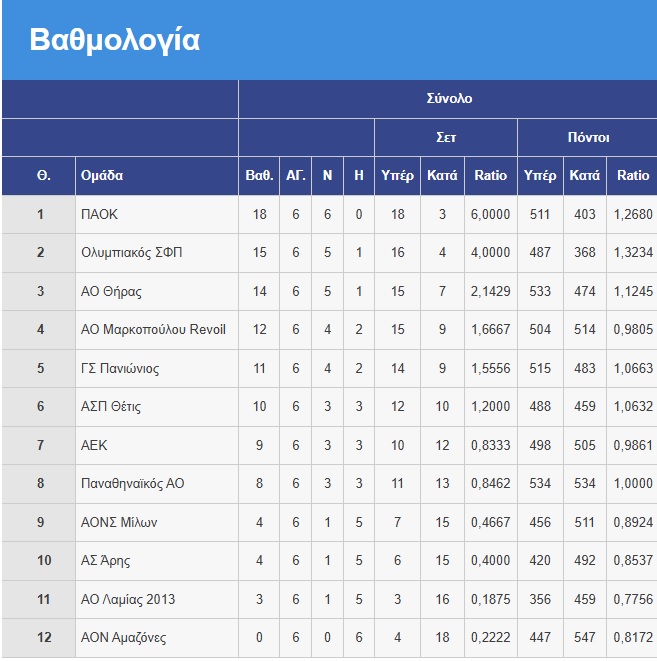Select the ΑΟ Θήρας team entry

[111, 292]
